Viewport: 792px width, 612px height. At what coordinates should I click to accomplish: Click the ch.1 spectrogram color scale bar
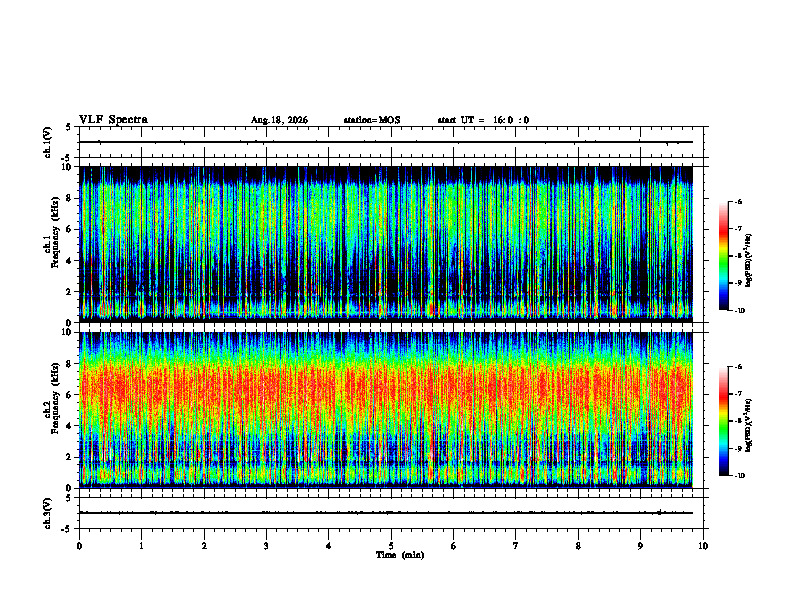click(724, 256)
